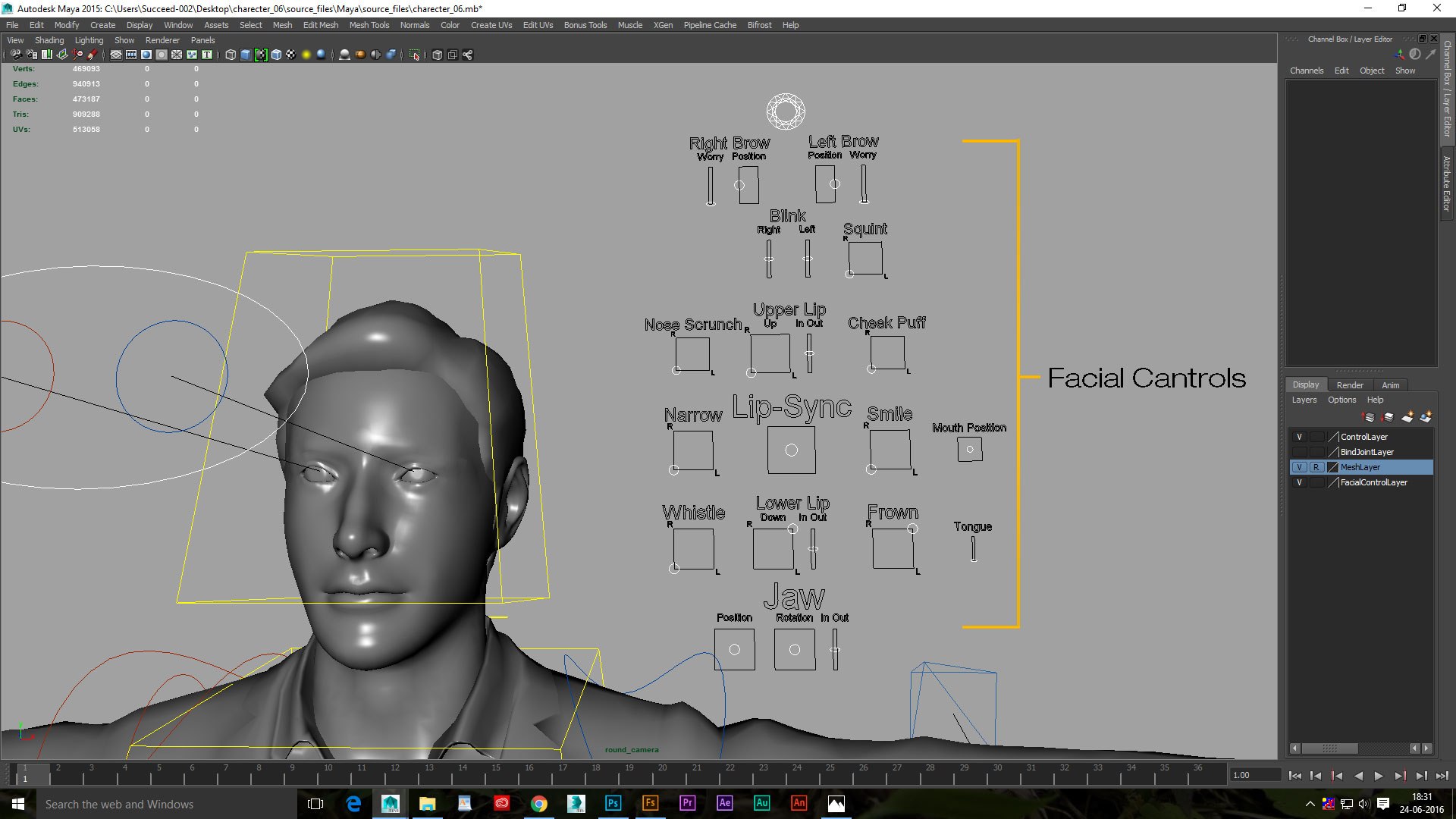
Task: Toggle X-ray cube icon in panel toolbar
Action: click(x=437, y=55)
